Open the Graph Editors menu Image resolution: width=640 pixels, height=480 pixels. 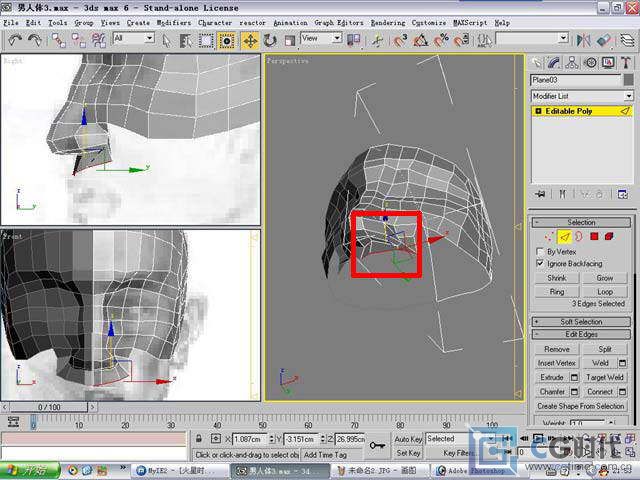[x=339, y=23]
